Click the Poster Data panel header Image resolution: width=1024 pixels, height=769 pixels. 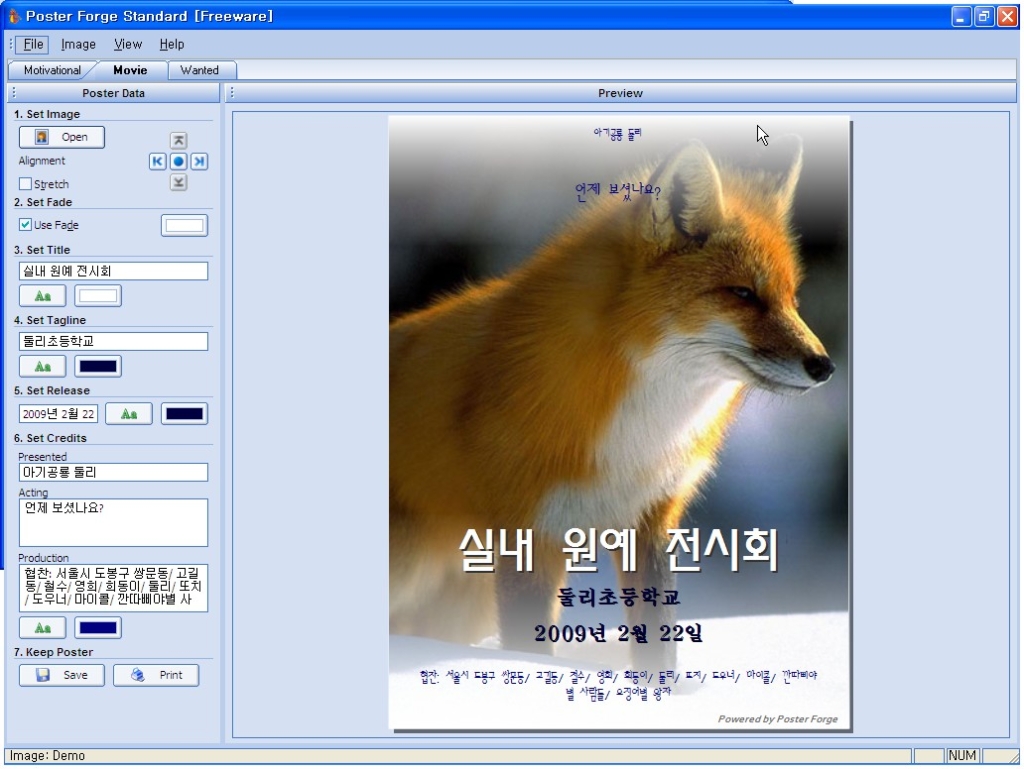pos(114,93)
